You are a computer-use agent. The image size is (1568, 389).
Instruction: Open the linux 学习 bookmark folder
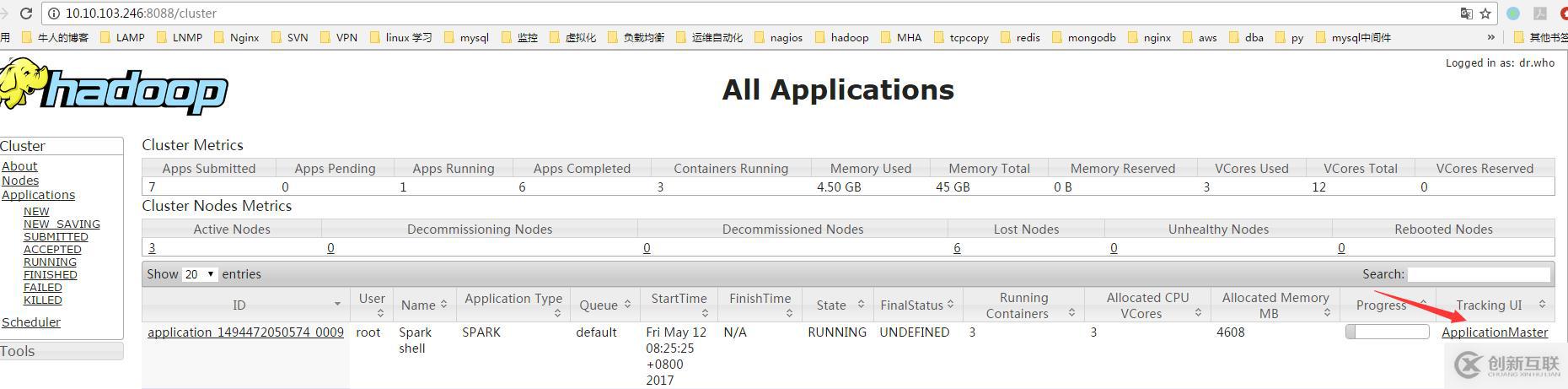point(400,37)
